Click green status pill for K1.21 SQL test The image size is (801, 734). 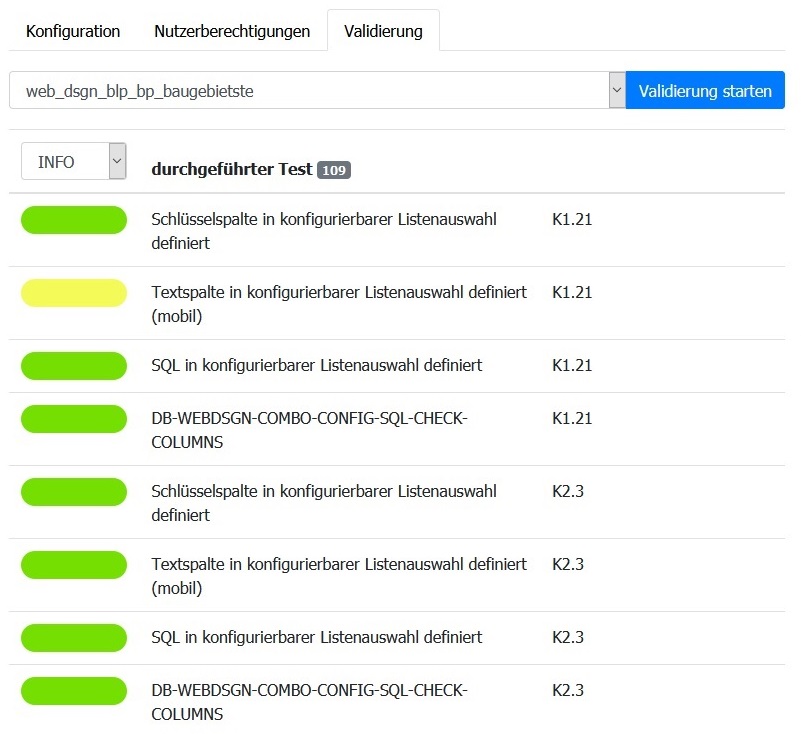74,365
